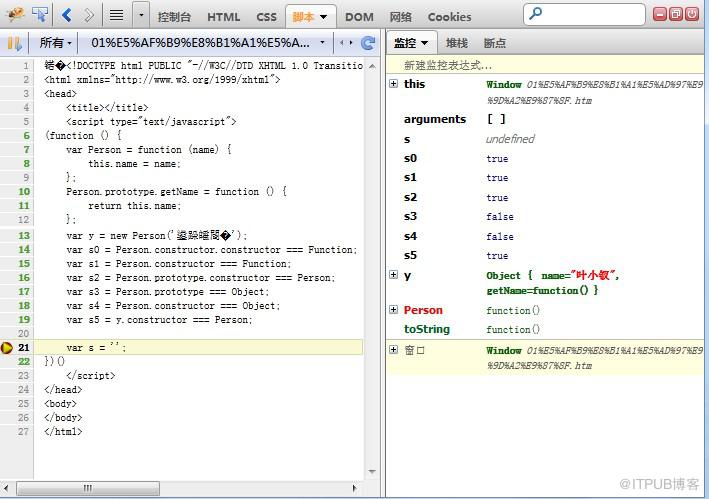Click the s1 true value

point(497,178)
